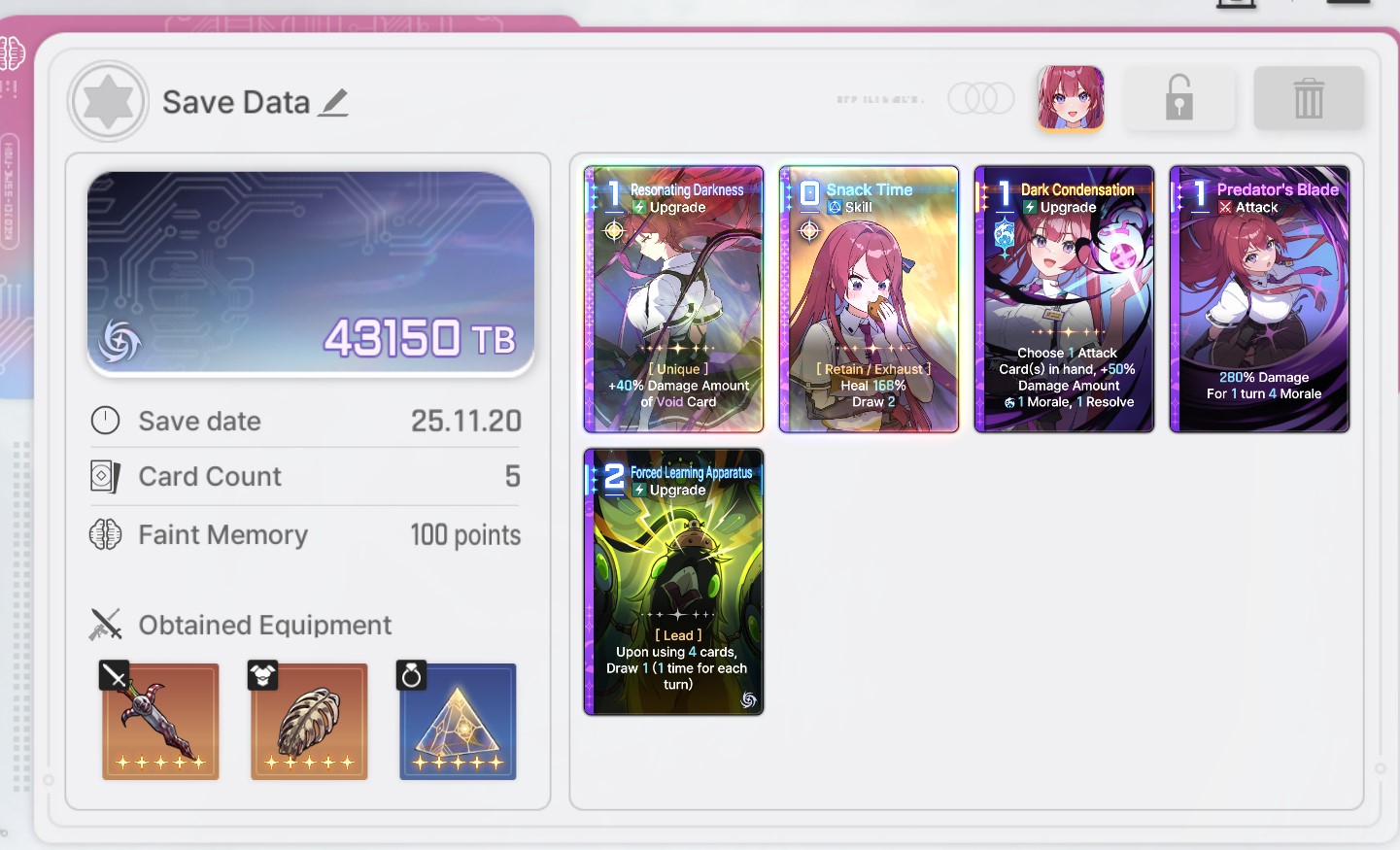Click the Faint Memory brain icon

click(x=105, y=534)
